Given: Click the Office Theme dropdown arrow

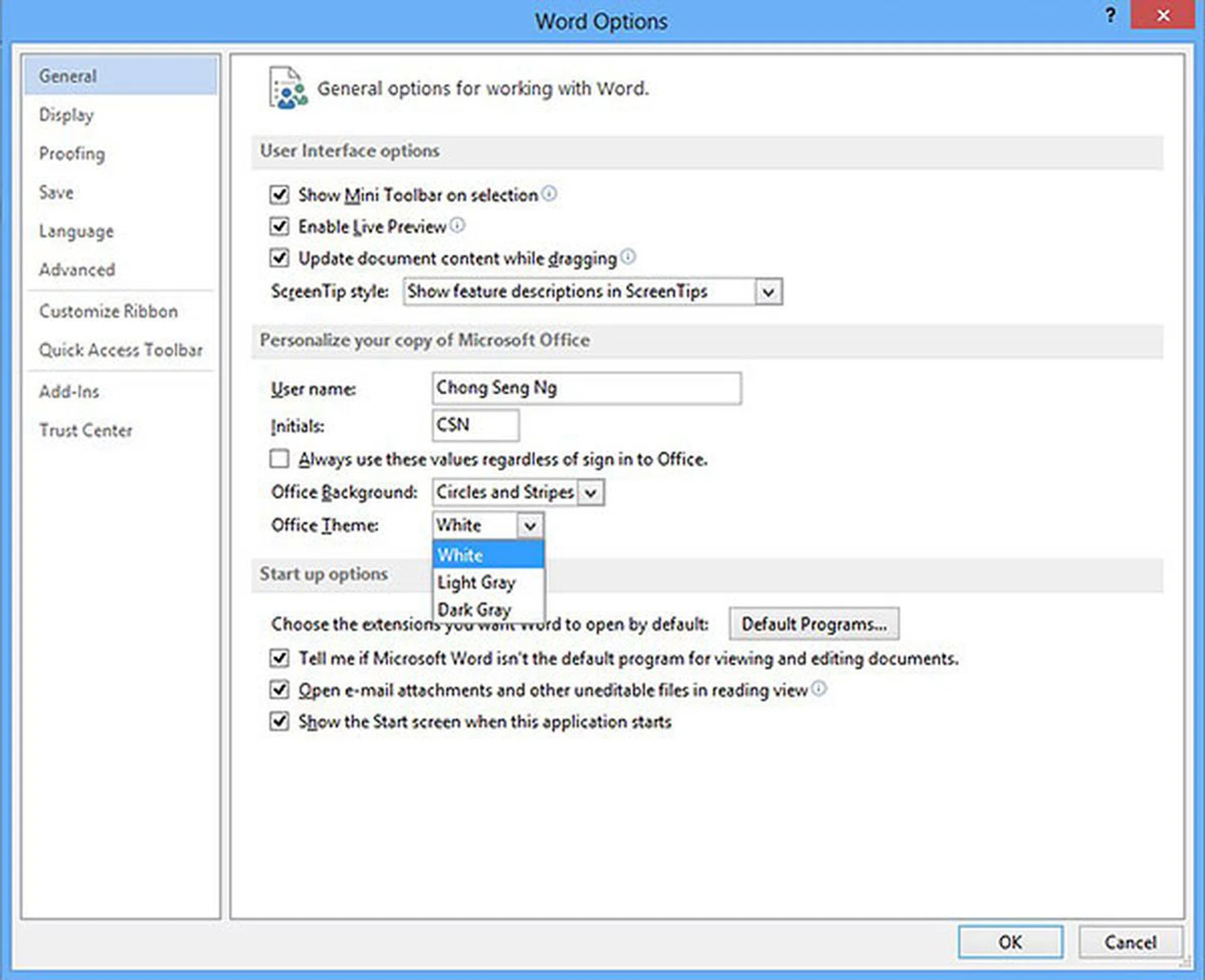Looking at the screenshot, I should click(x=530, y=526).
